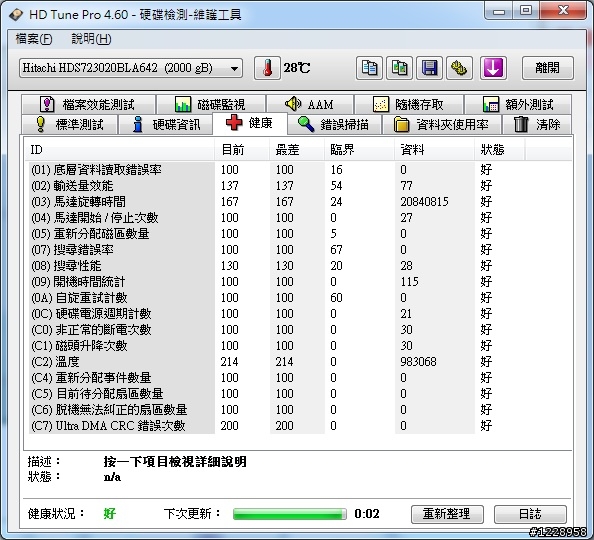This screenshot has height=540, width=594.
Task: Click data value 20840815
Action: click(x=424, y=202)
